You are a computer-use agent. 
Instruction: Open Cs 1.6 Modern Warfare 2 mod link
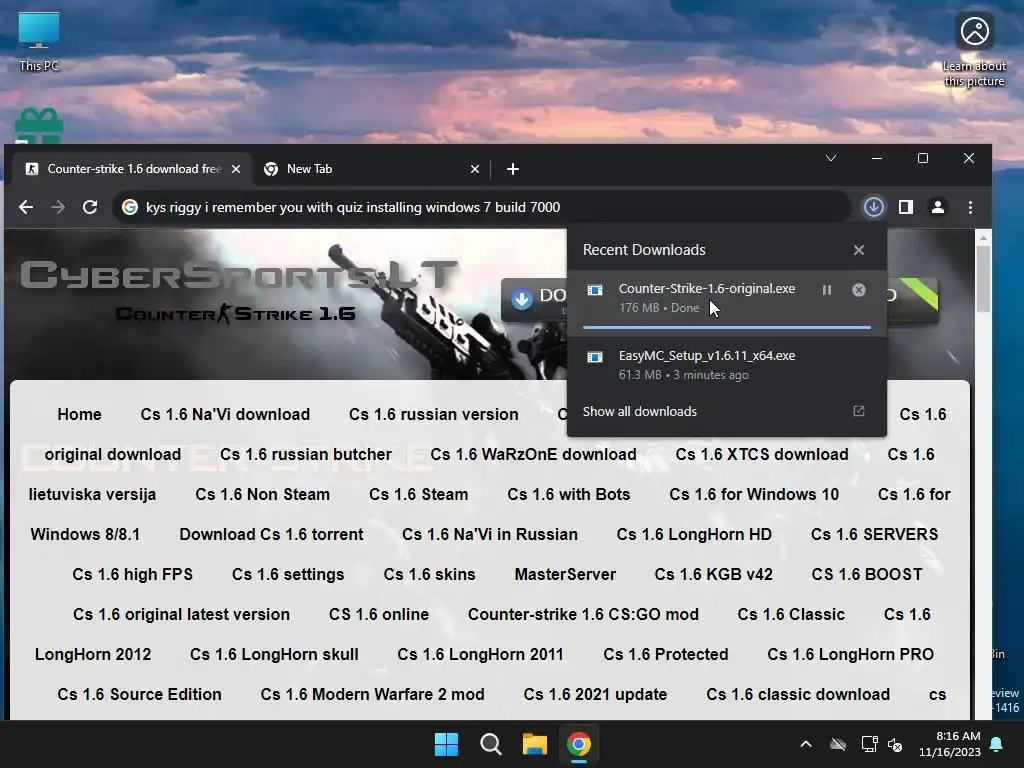click(x=372, y=694)
